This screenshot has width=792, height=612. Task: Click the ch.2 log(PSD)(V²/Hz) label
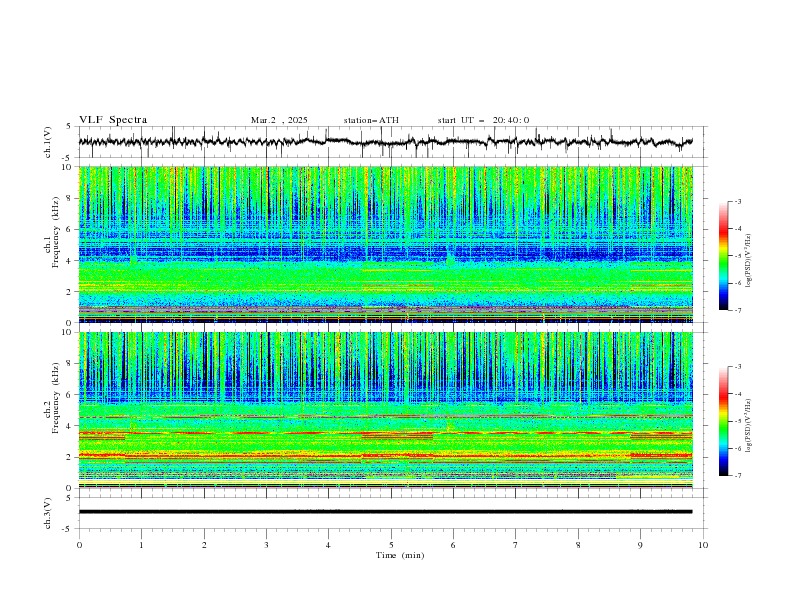click(749, 425)
